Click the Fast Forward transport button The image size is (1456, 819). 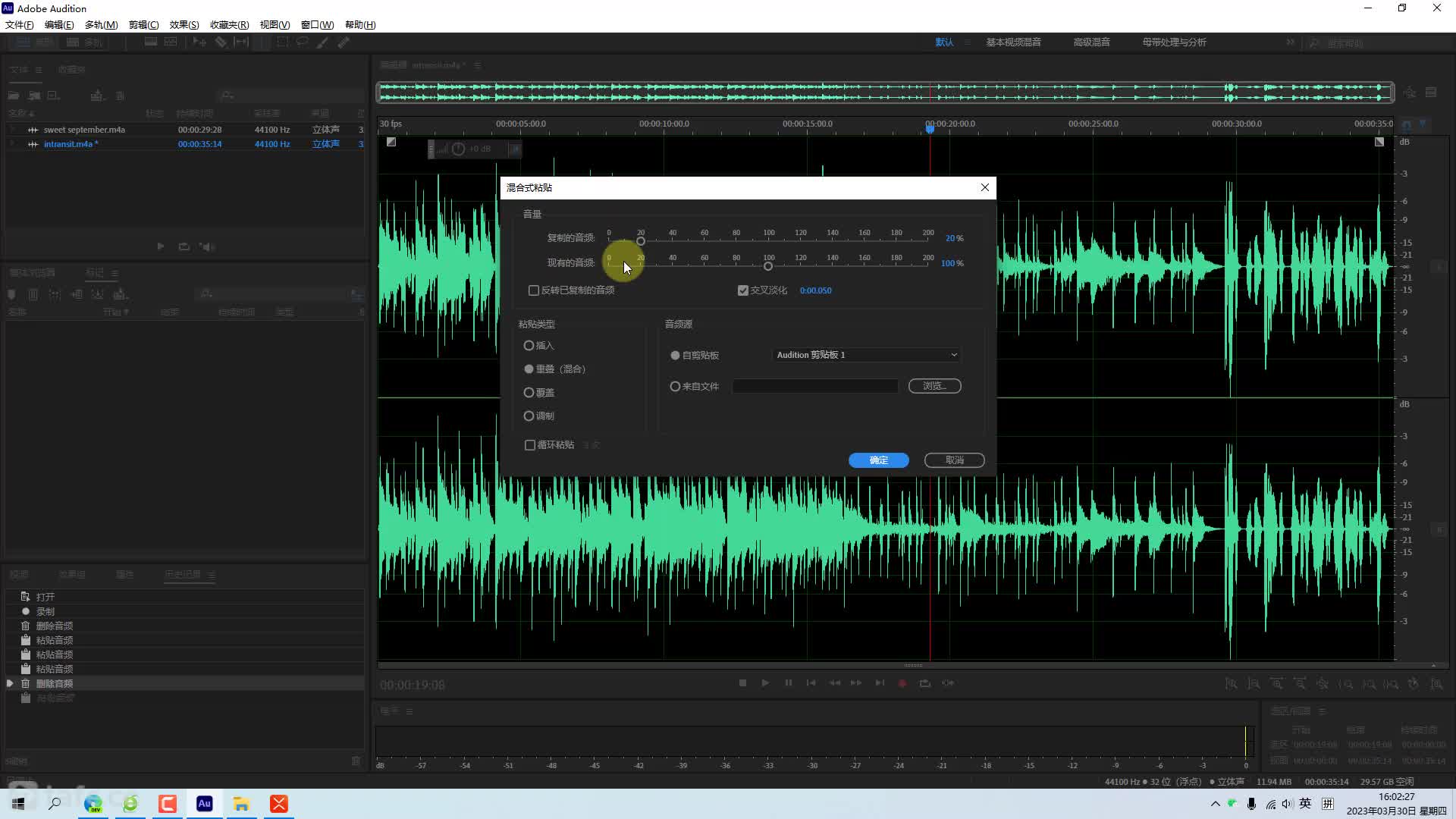pyautogui.click(x=856, y=683)
